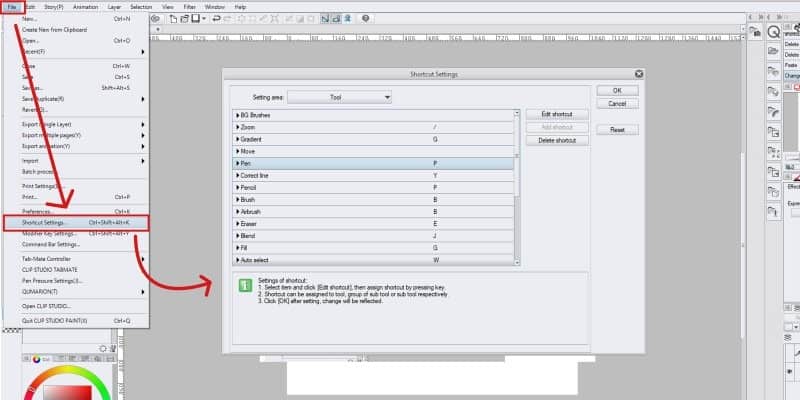800x400 pixels.
Task: Click the Save disk icon in command bar
Action: pyautogui.click(x=195, y=18)
